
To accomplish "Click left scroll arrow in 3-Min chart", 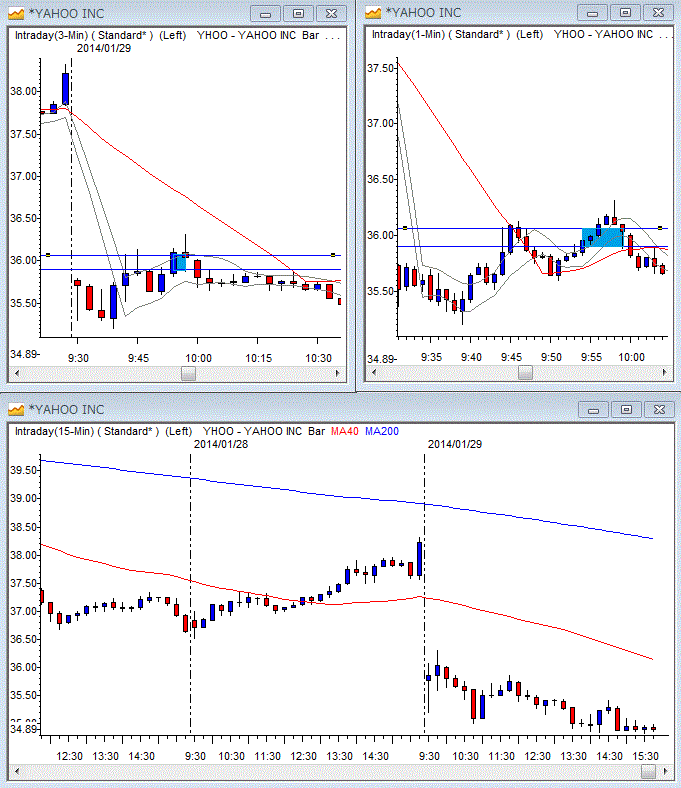I will (17, 373).
